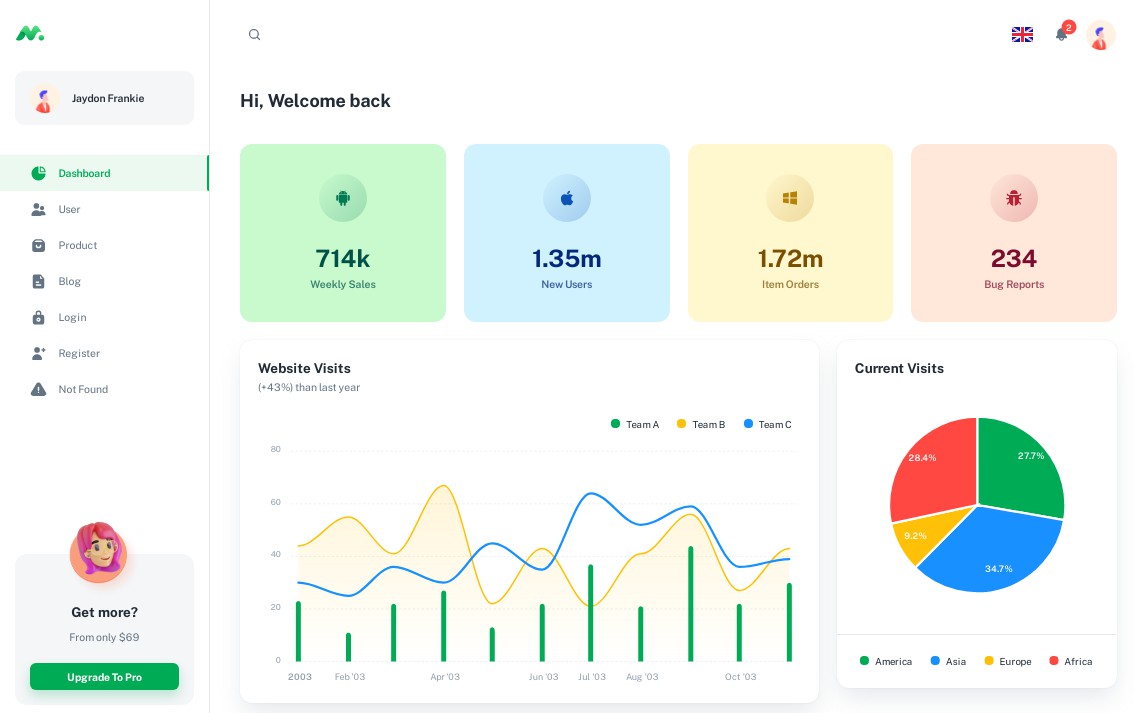Click the Windows icon on Item Orders card
Image resolution: width=1134 pixels, height=713 pixels.
pyautogui.click(x=790, y=198)
